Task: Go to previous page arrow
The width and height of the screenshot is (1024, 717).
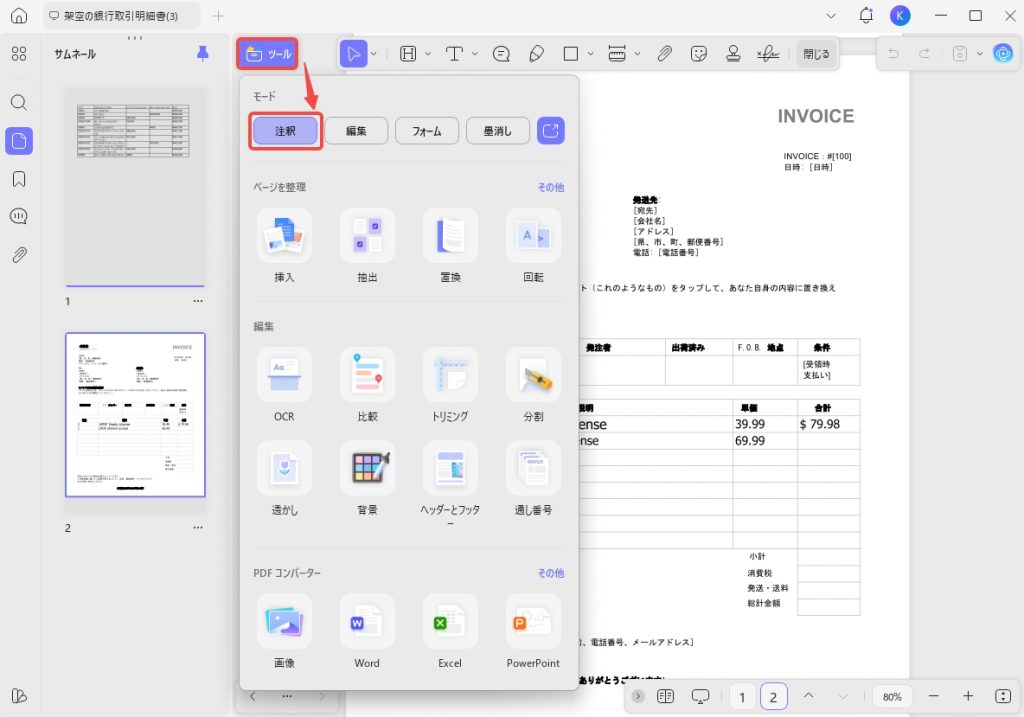Action: 808,695
